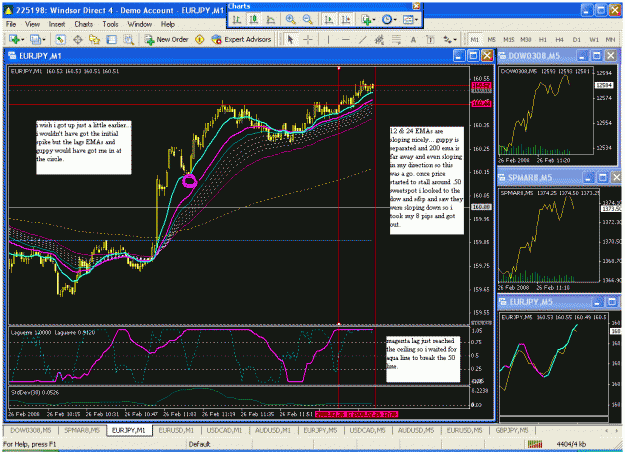
Task: Open the Charts menu
Action: 84,24
